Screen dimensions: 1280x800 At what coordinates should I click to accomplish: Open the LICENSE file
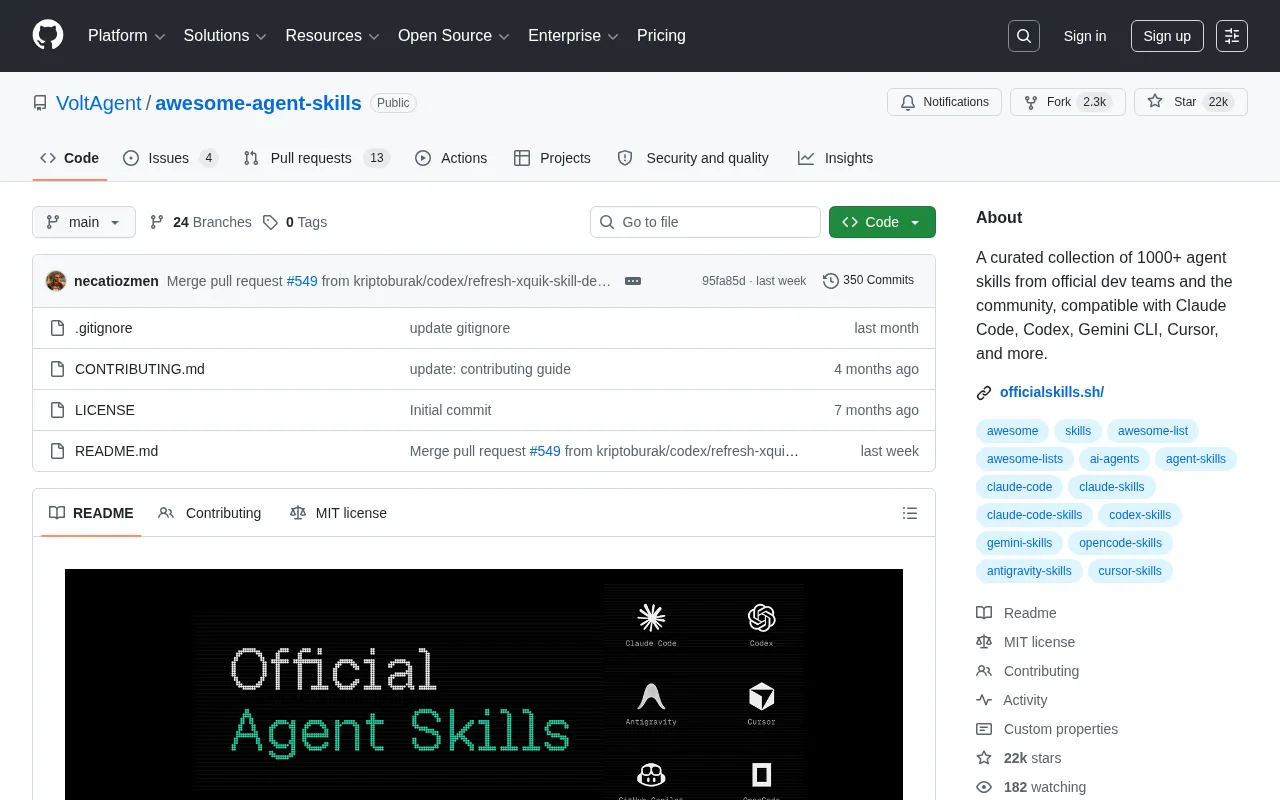tap(105, 410)
